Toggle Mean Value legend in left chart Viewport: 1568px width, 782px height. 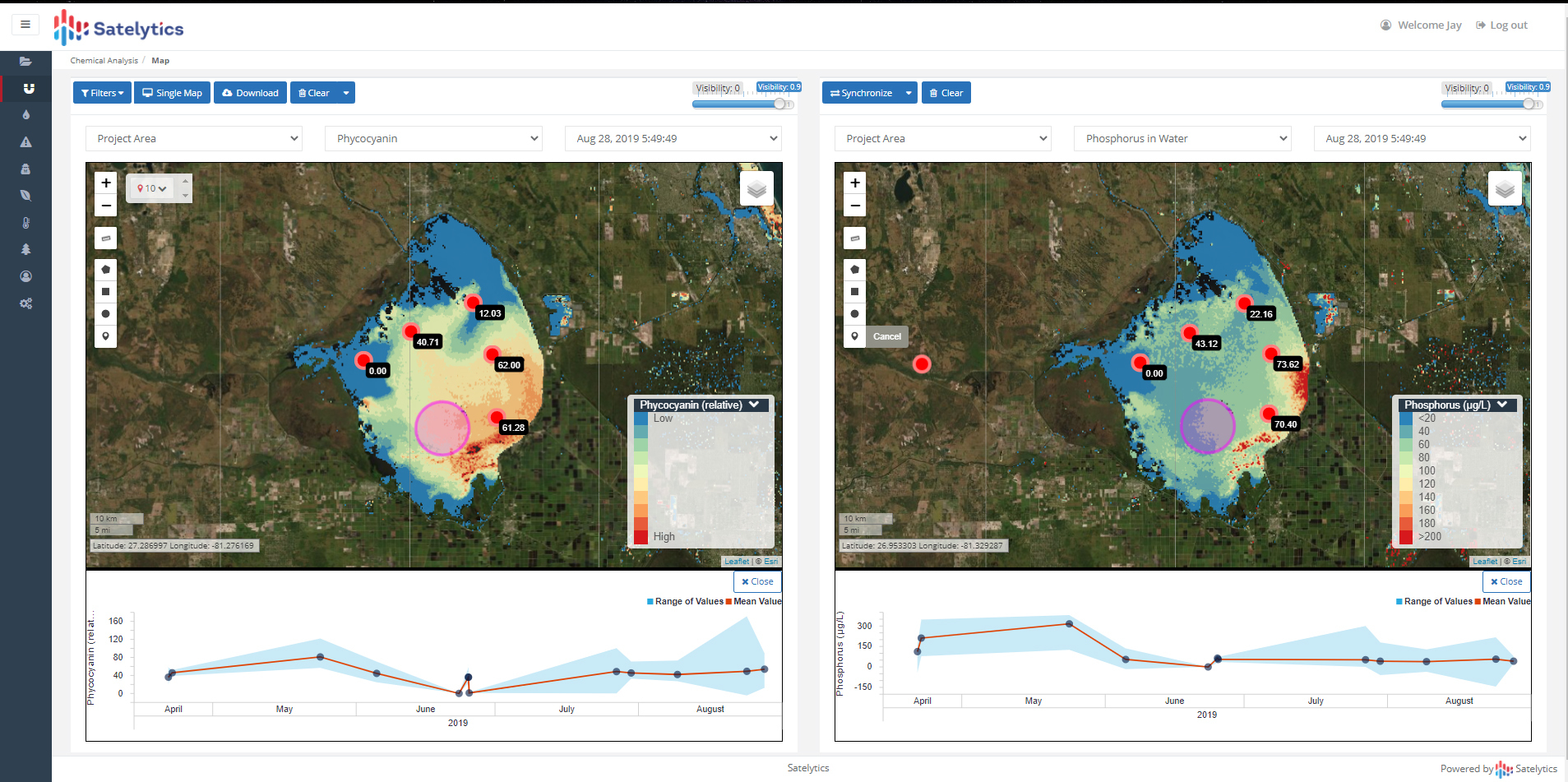tap(753, 602)
